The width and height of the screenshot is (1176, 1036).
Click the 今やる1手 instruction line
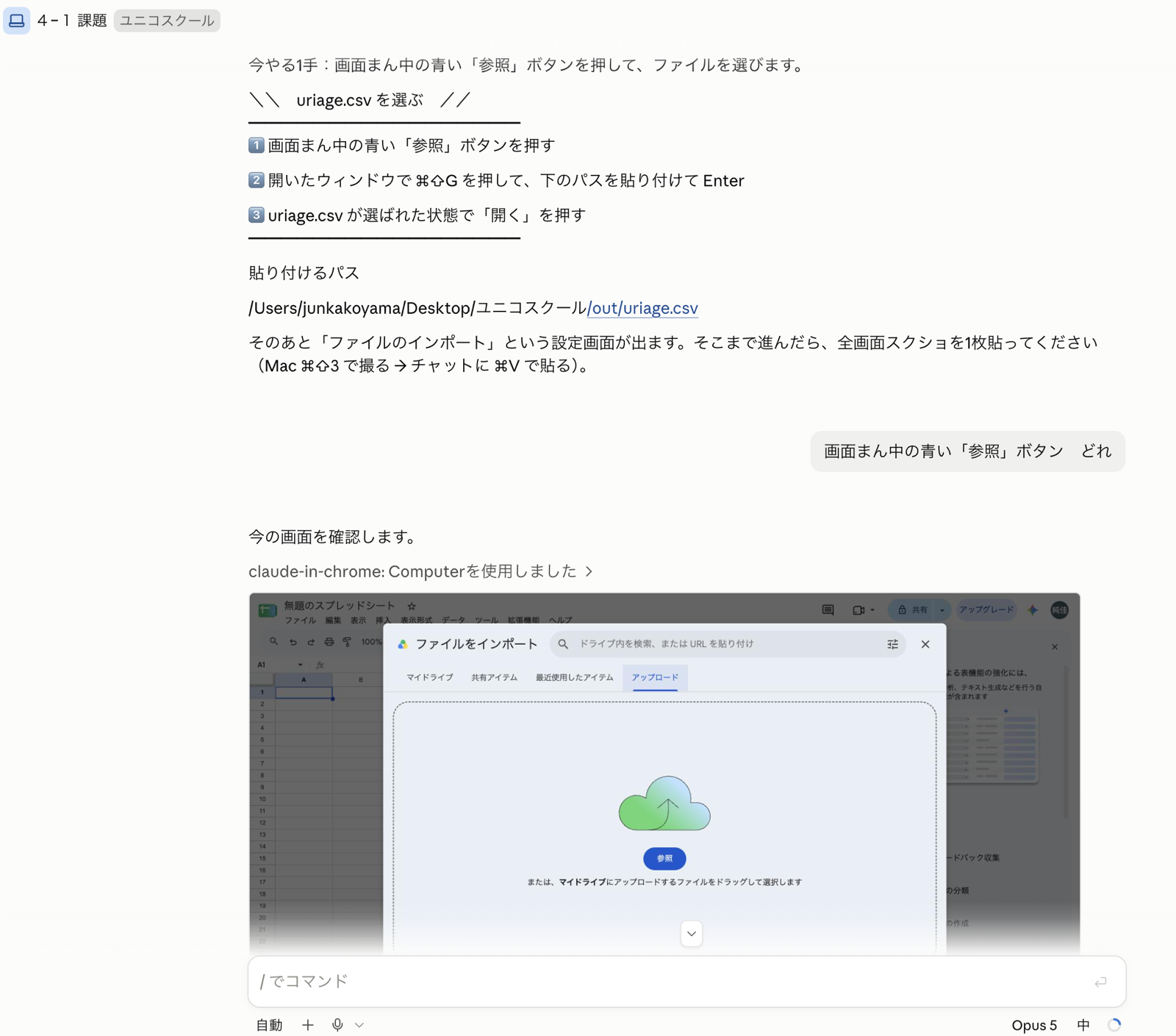pos(528,65)
